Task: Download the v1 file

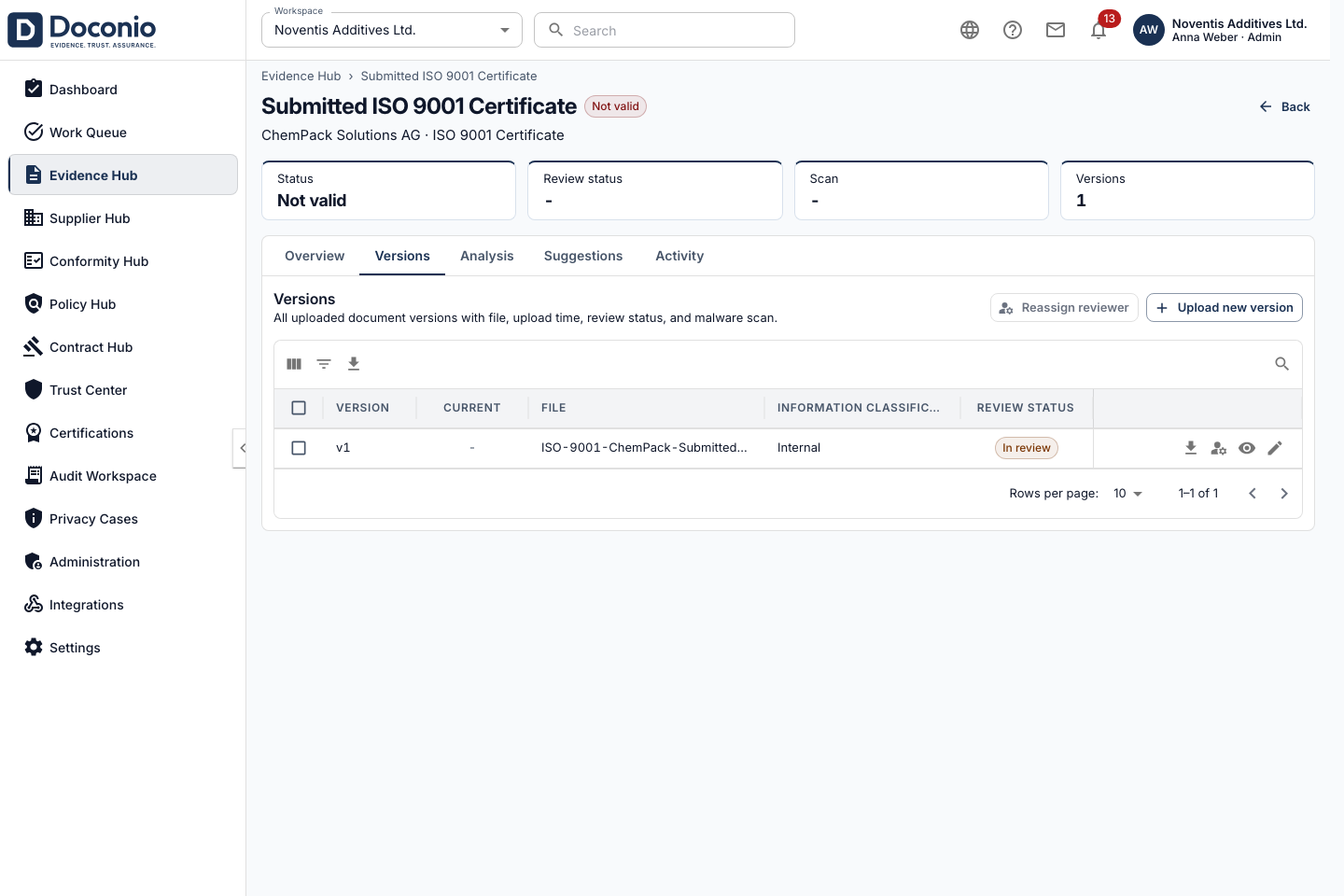Action: tap(1191, 448)
